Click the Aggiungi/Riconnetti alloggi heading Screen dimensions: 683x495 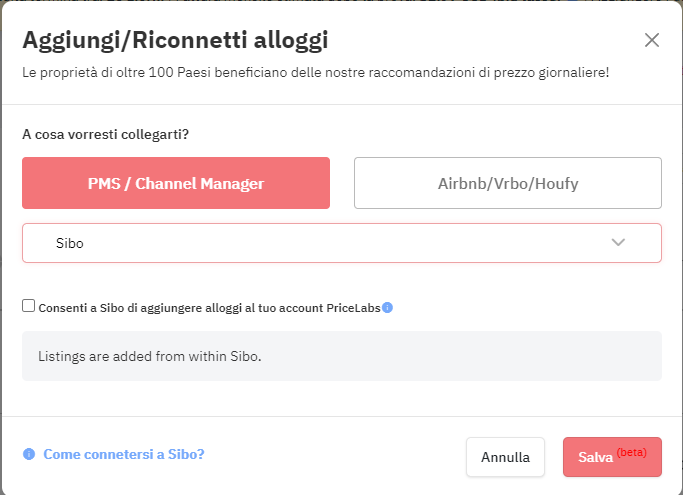point(175,41)
